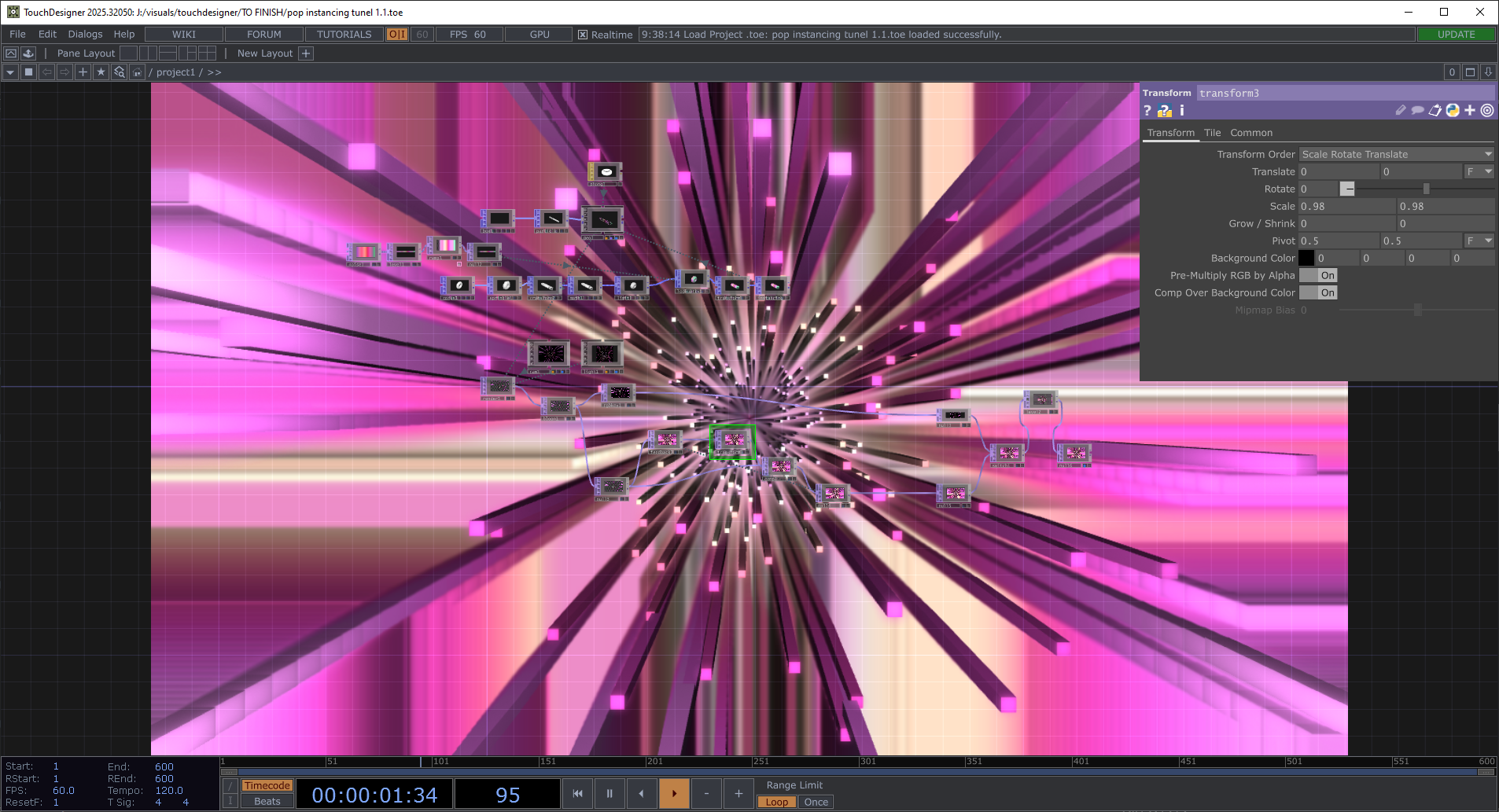Open Python help for transform3
The width and height of the screenshot is (1499, 812).
point(1164,111)
